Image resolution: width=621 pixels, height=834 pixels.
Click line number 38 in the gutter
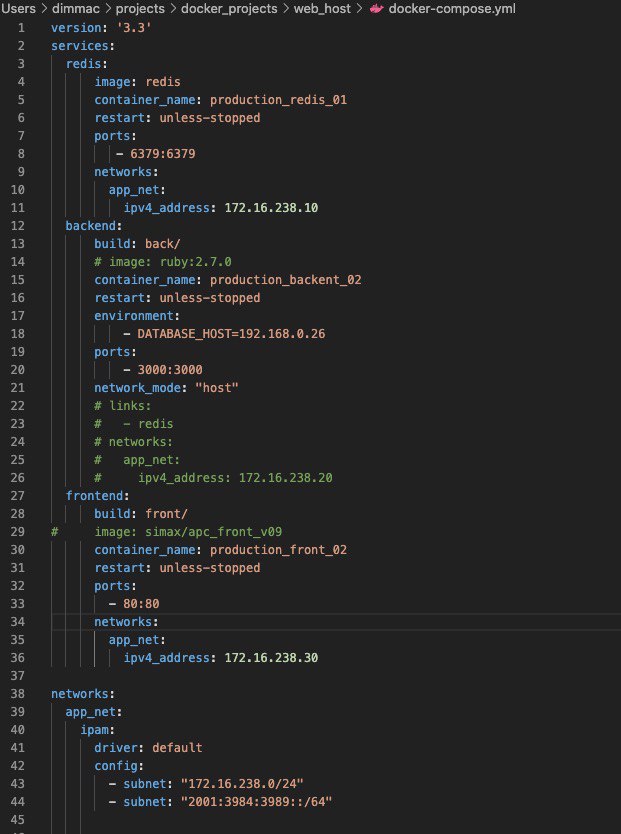tap(18, 694)
